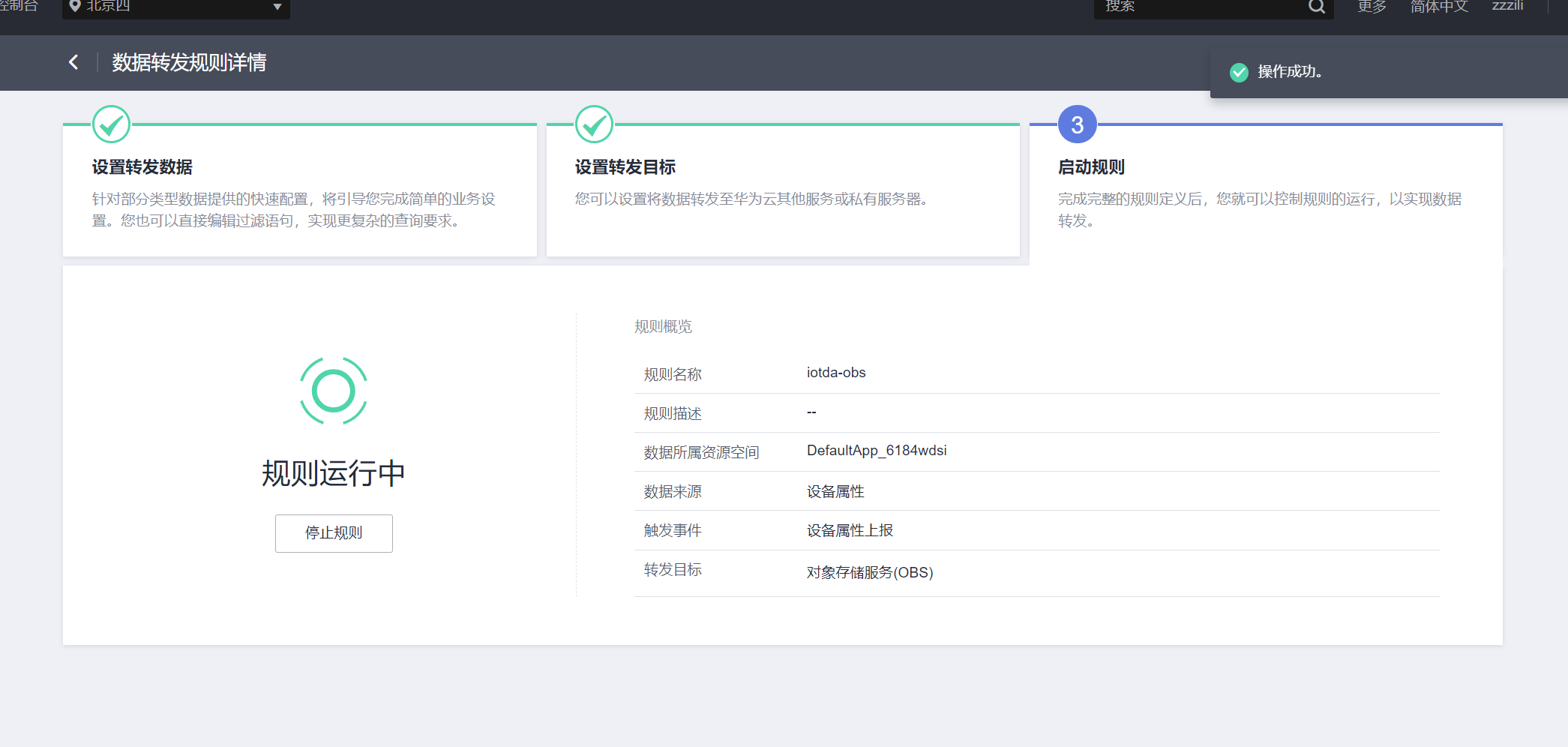This screenshot has width=1568, height=747.
Task: Click the 设备属性 data source value
Action: pyautogui.click(x=835, y=491)
